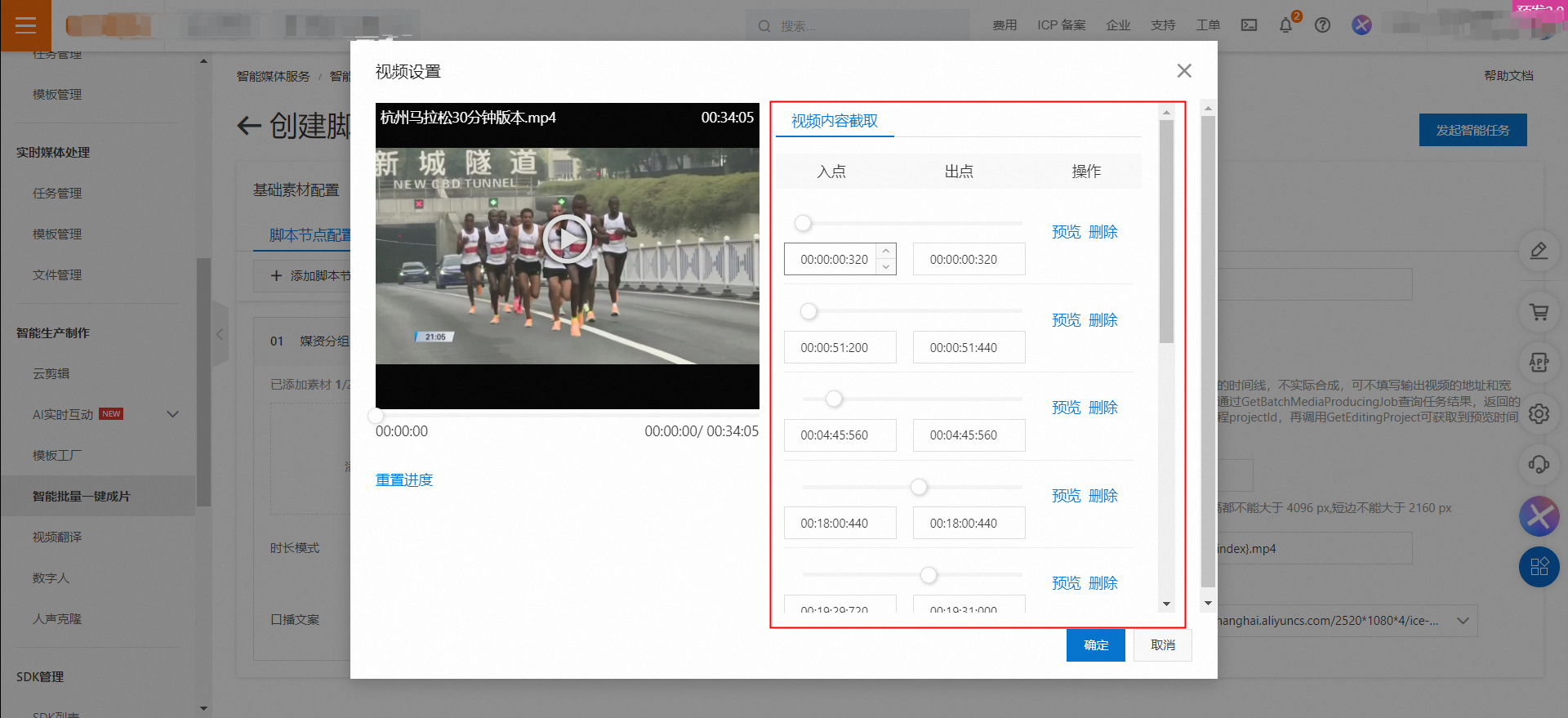Open the settings gear floating icon
Screen dimensions: 1568x718
1539,413
